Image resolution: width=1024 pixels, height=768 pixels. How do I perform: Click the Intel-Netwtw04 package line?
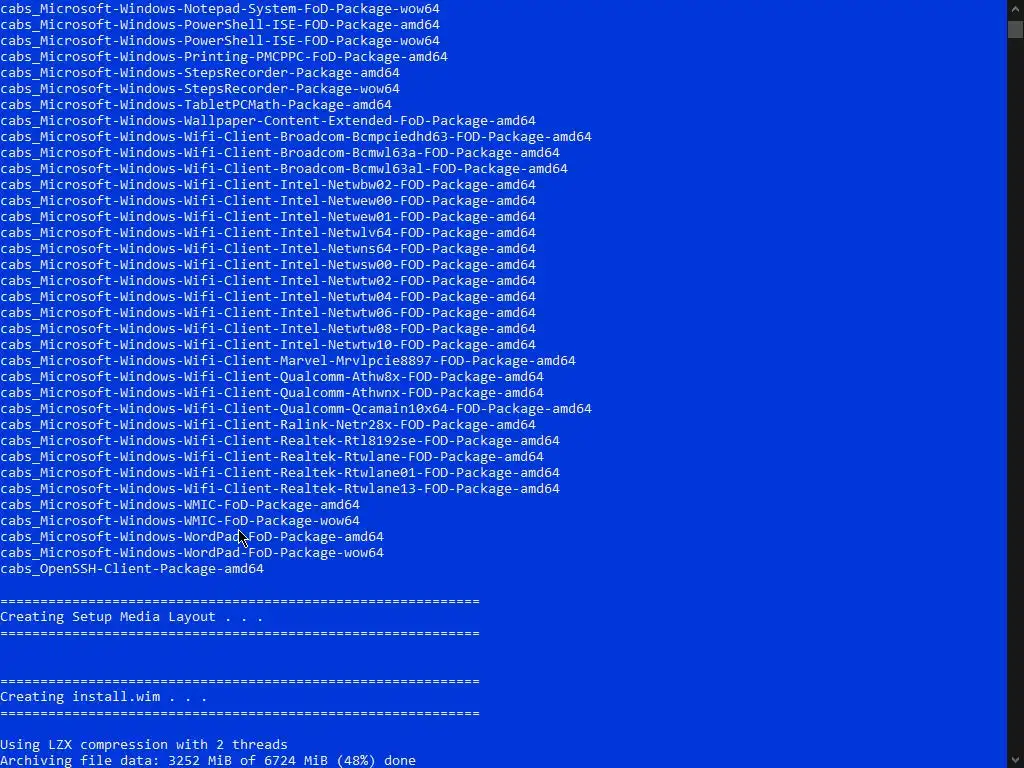pos(268,296)
